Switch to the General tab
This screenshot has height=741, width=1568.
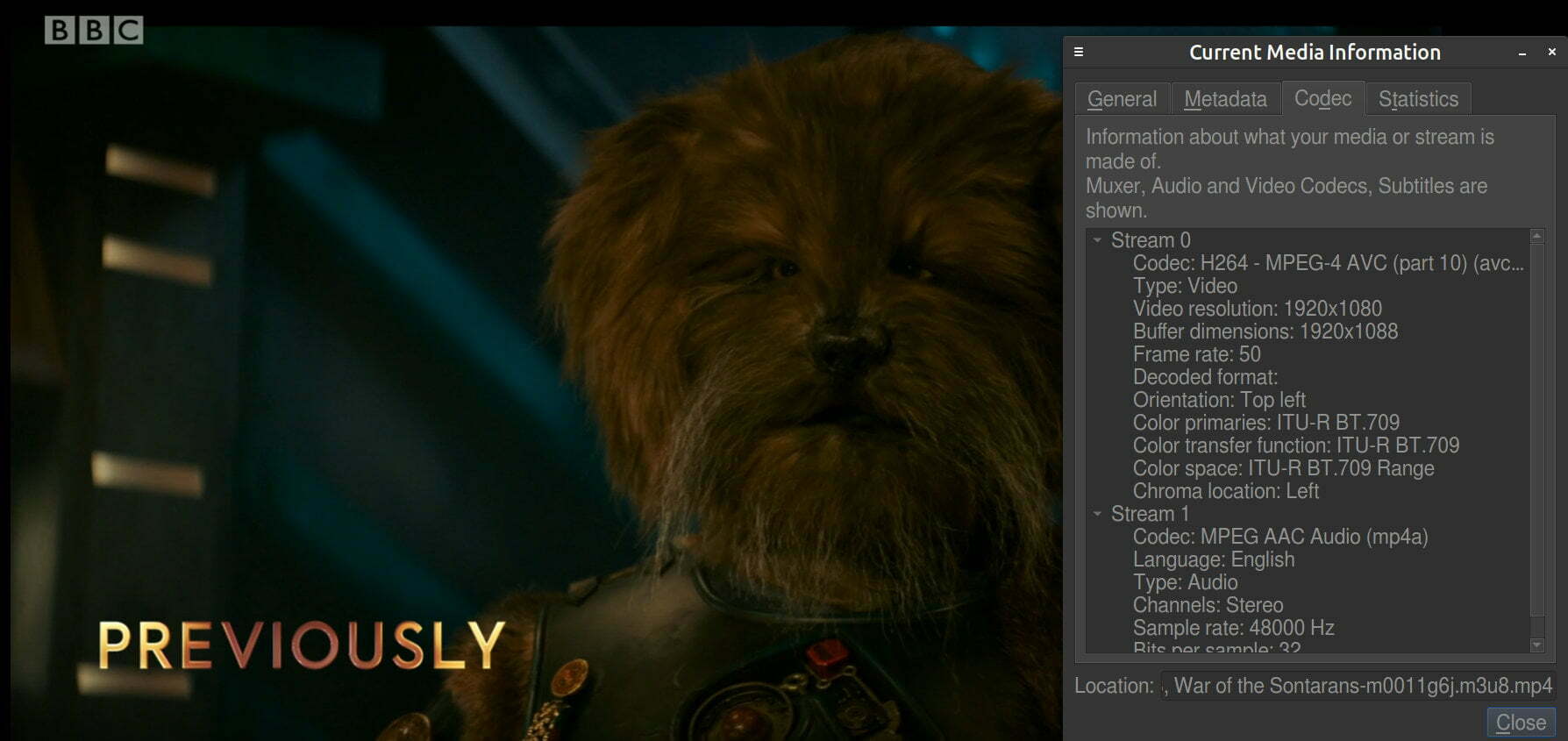pyautogui.click(x=1123, y=98)
